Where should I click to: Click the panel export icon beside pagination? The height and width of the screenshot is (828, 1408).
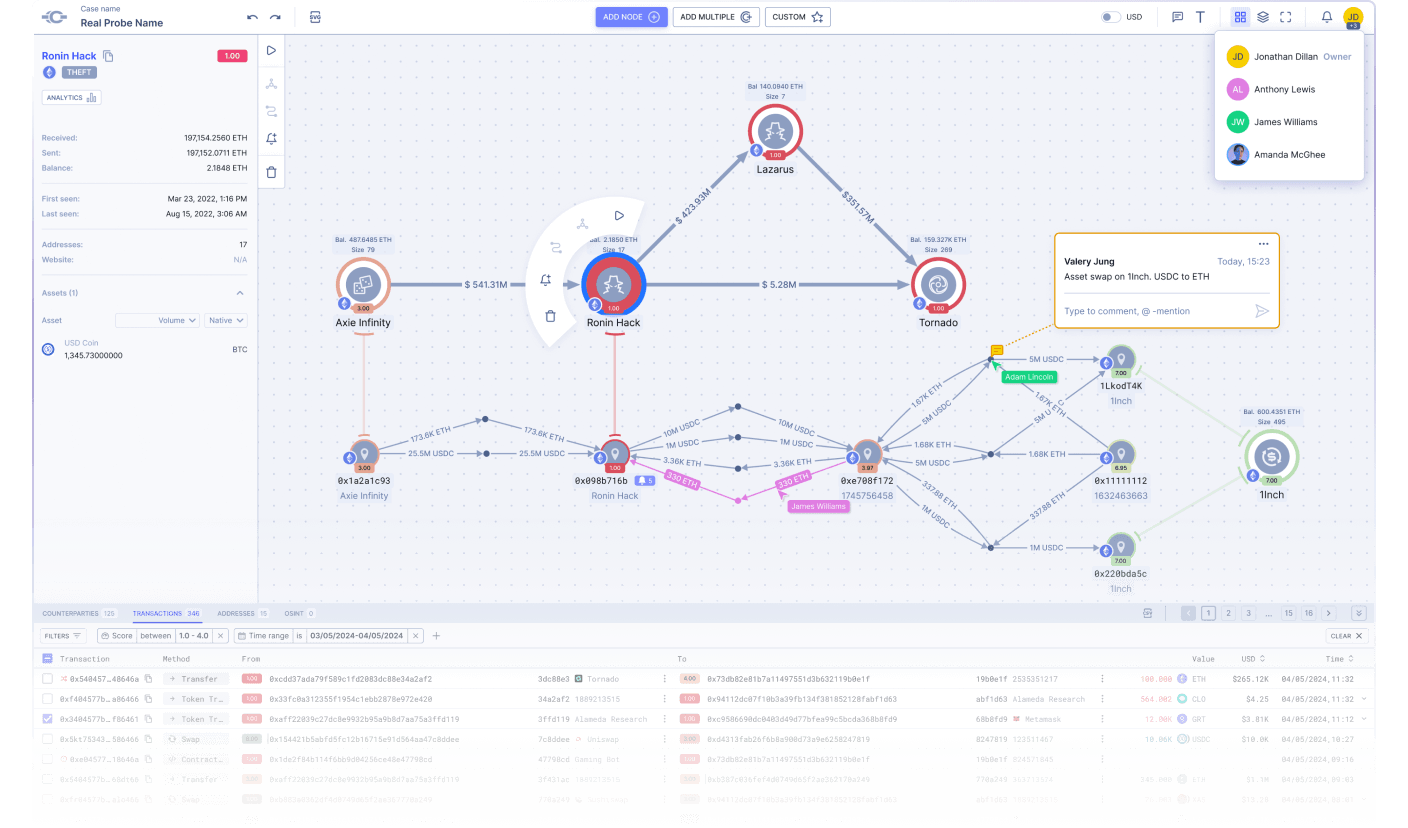(1148, 613)
